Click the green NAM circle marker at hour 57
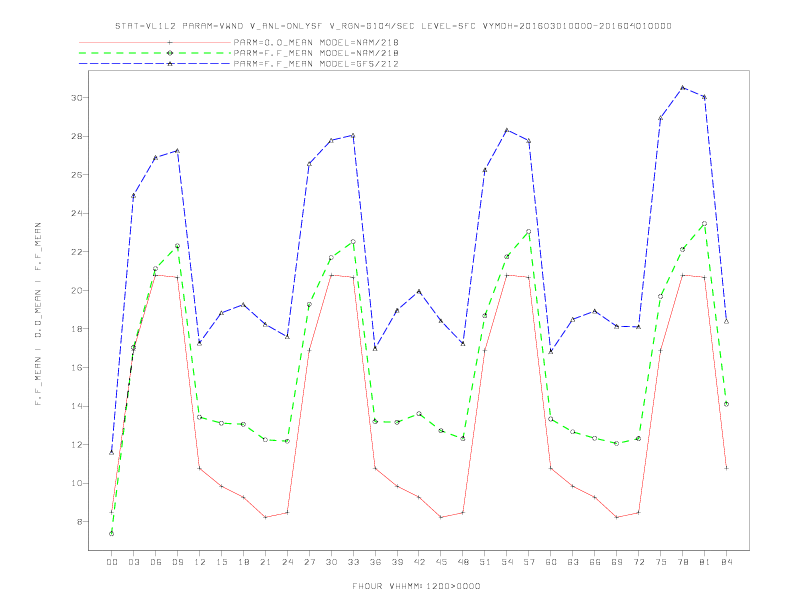 coord(529,232)
